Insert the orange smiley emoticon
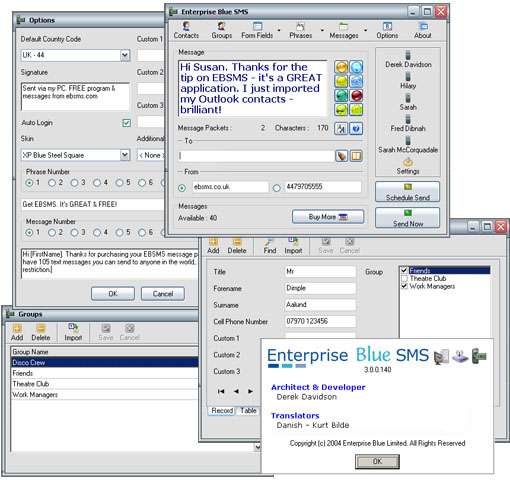 point(341,67)
